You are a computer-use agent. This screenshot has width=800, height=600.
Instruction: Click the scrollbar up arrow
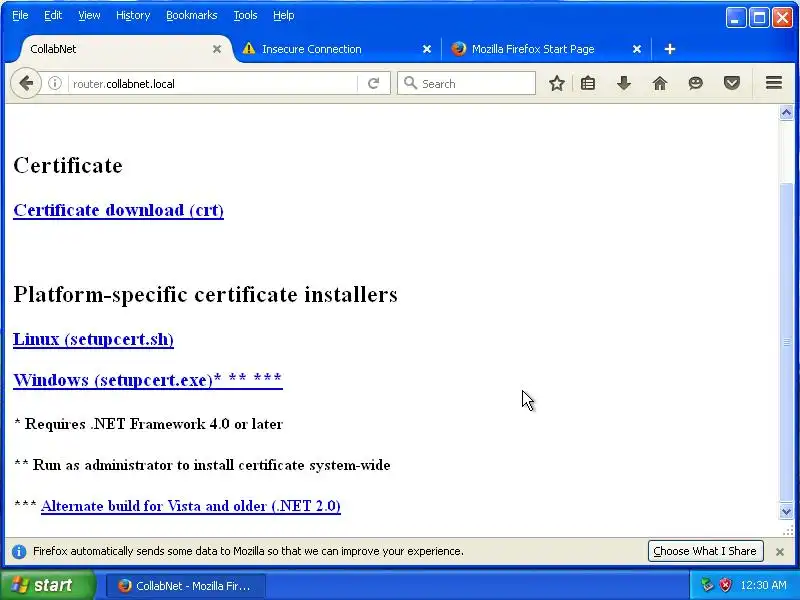(786, 112)
